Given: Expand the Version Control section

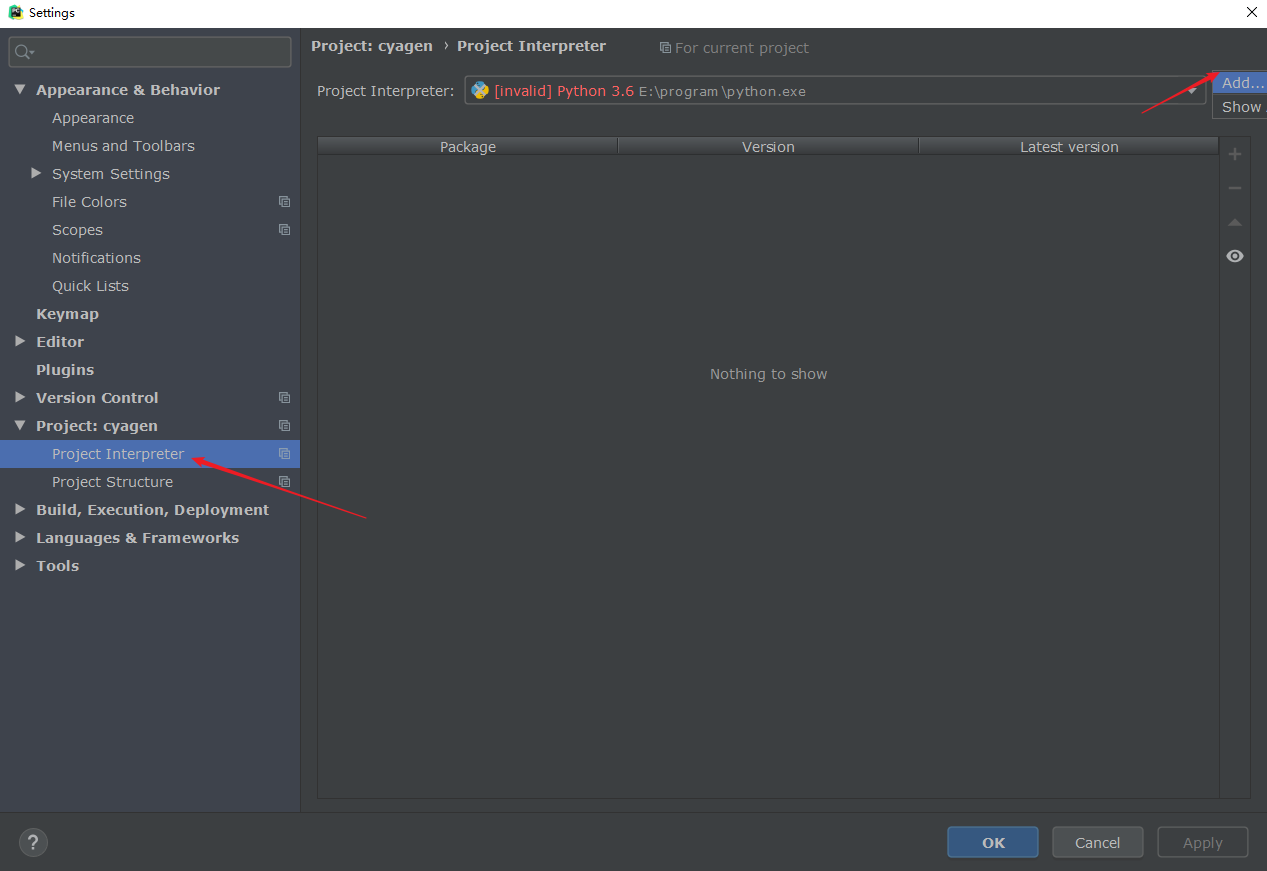Looking at the screenshot, I should (20, 397).
